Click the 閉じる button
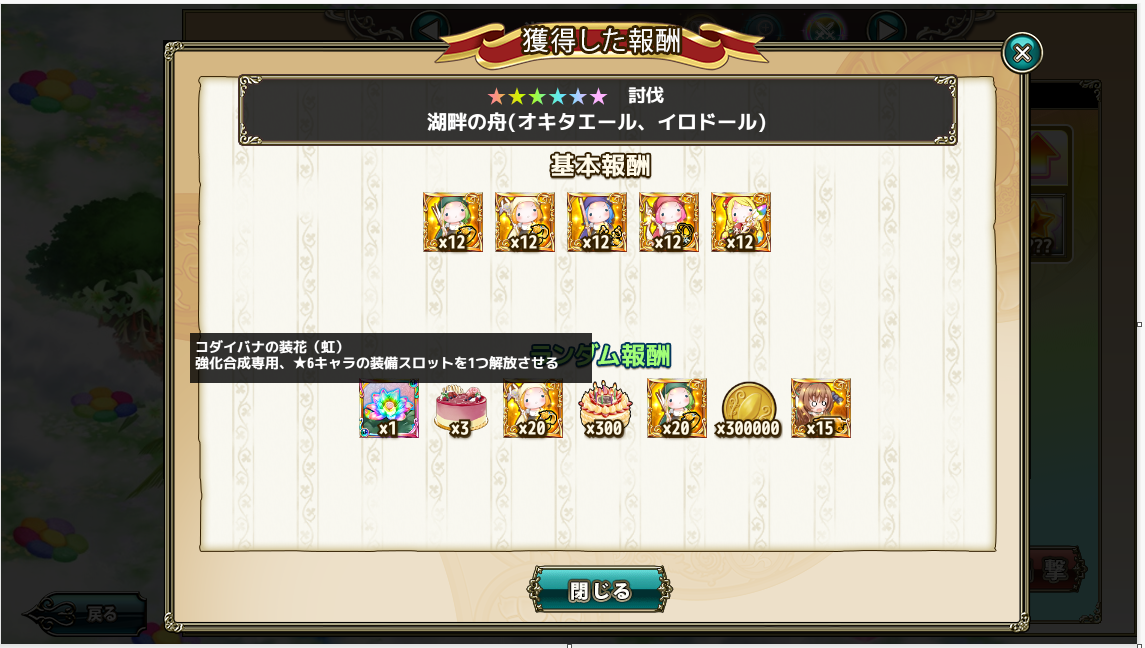This screenshot has height=648, width=1145. coord(599,590)
